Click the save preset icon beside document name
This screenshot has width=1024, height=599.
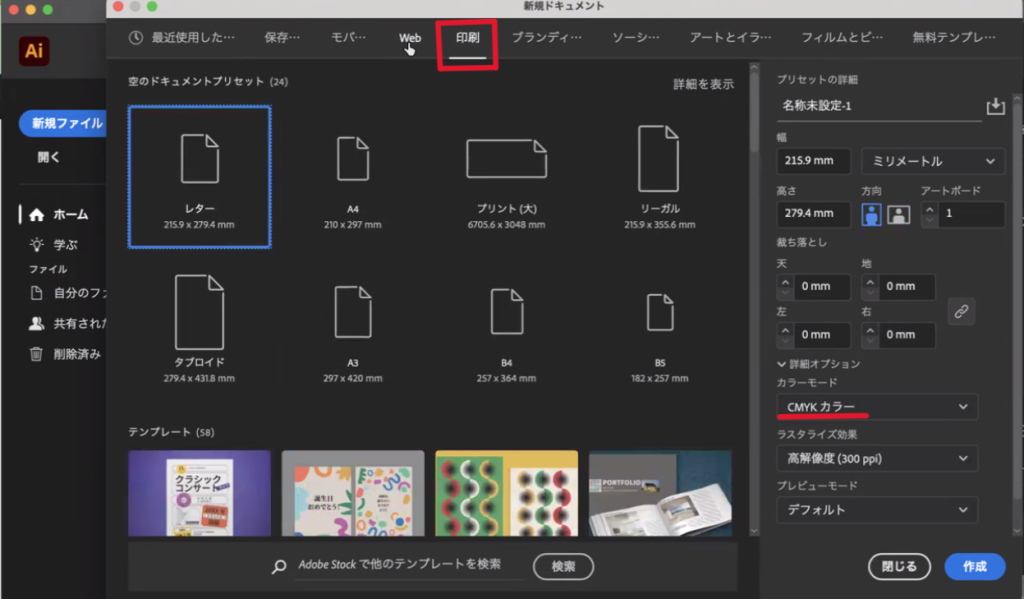[x=995, y=106]
